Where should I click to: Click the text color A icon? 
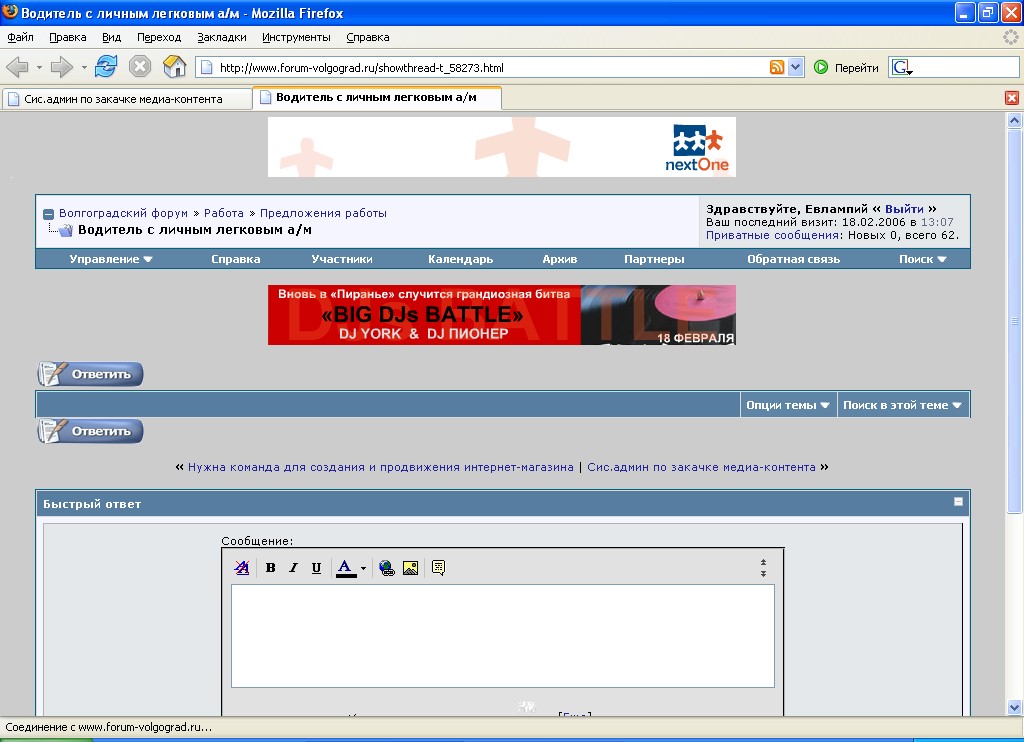click(x=345, y=568)
